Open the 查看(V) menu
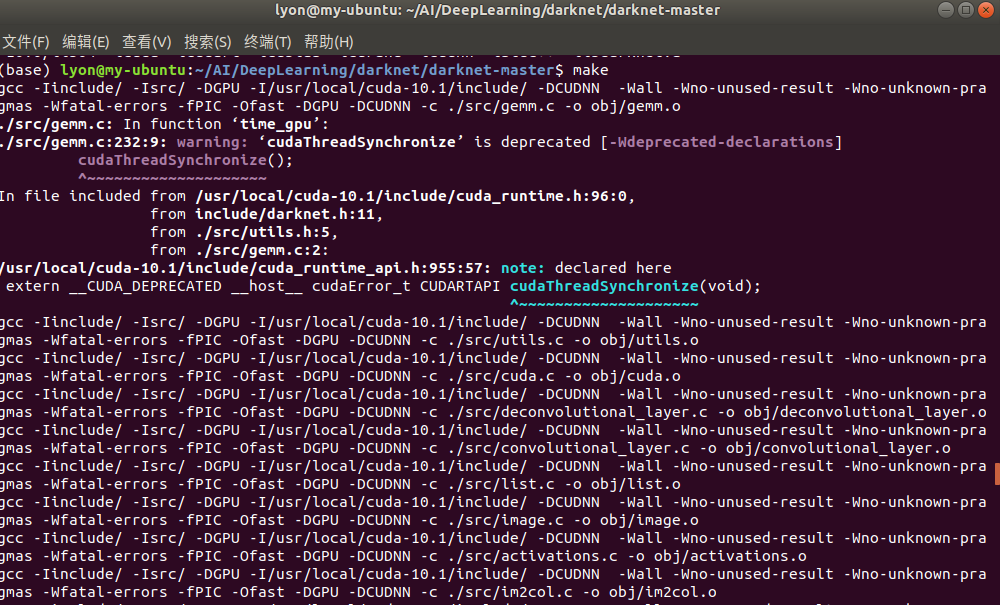 click(147, 42)
